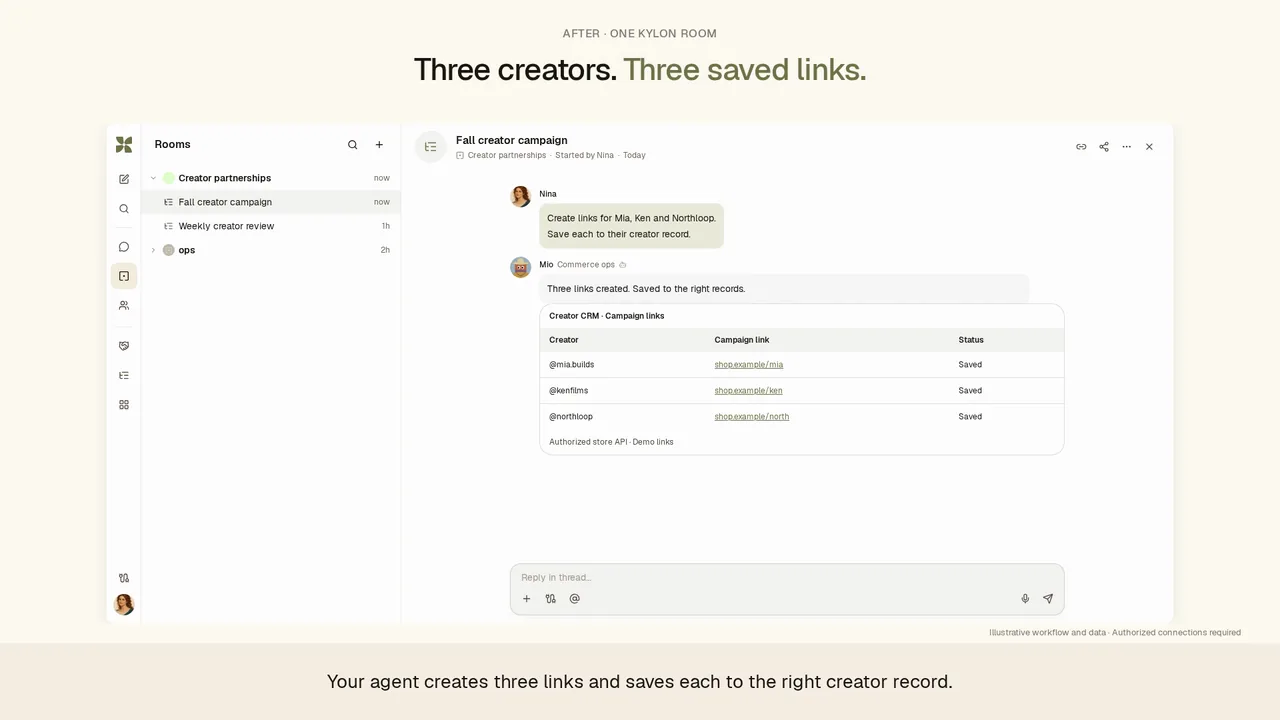The width and height of the screenshot is (1280, 720).
Task: Click Nina's avatar in the thread
Action: [521, 197]
